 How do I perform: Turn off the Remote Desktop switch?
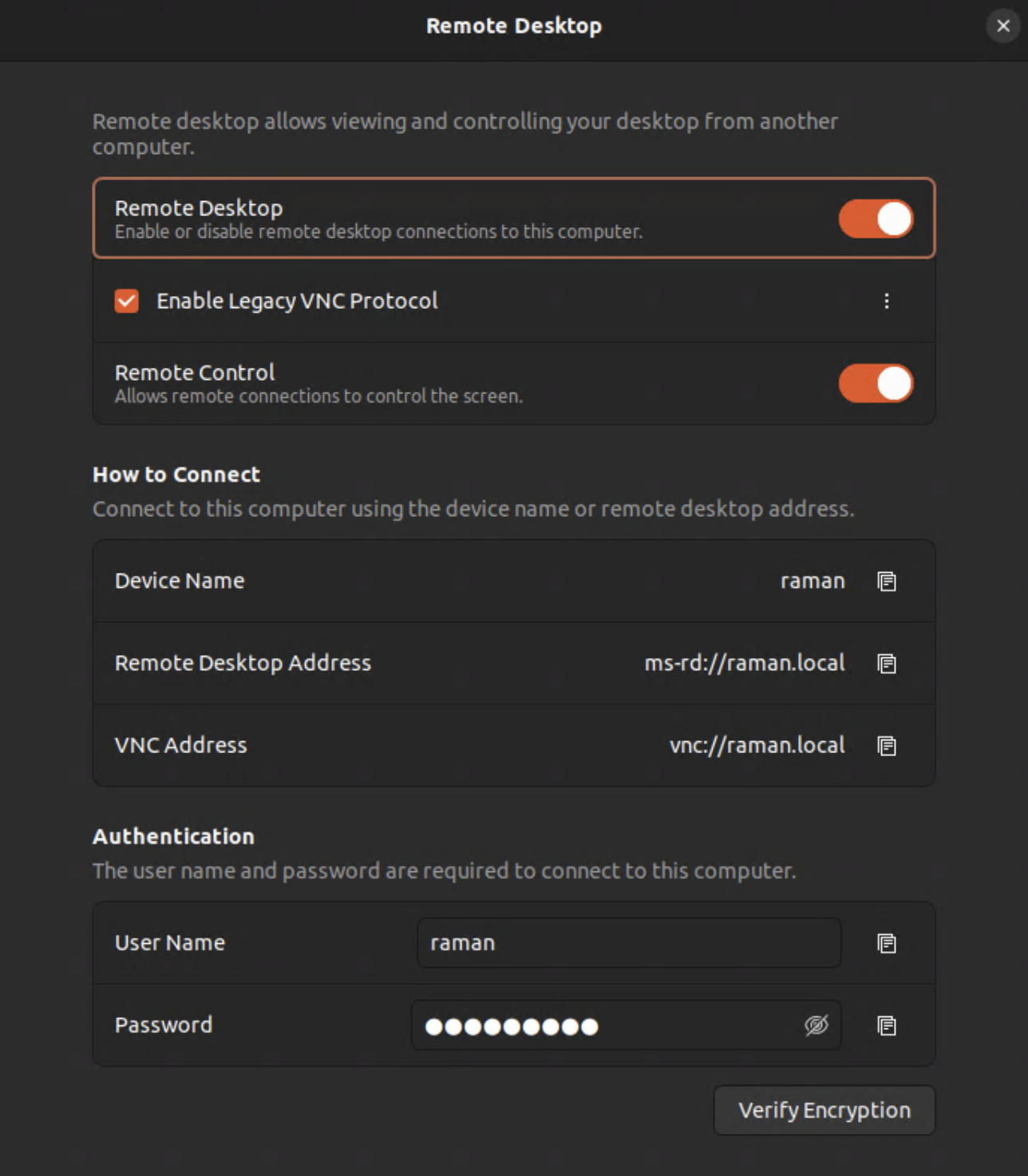coord(876,219)
